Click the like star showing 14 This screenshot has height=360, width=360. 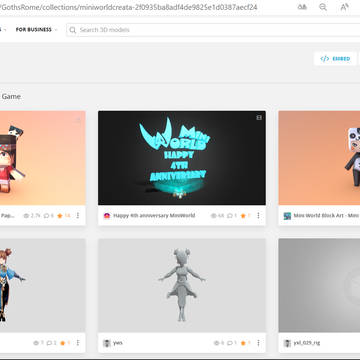pyautogui.click(x=60, y=216)
